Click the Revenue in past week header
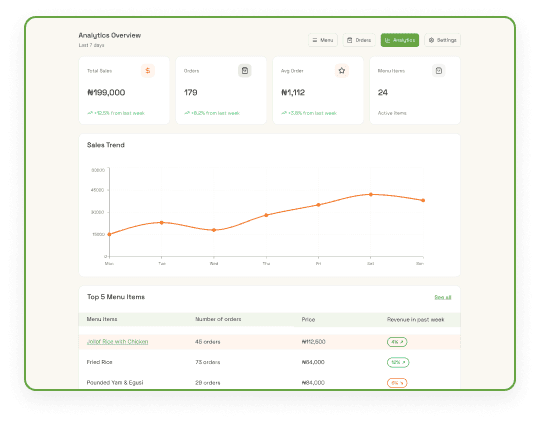540x423 pixels. tap(415, 320)
